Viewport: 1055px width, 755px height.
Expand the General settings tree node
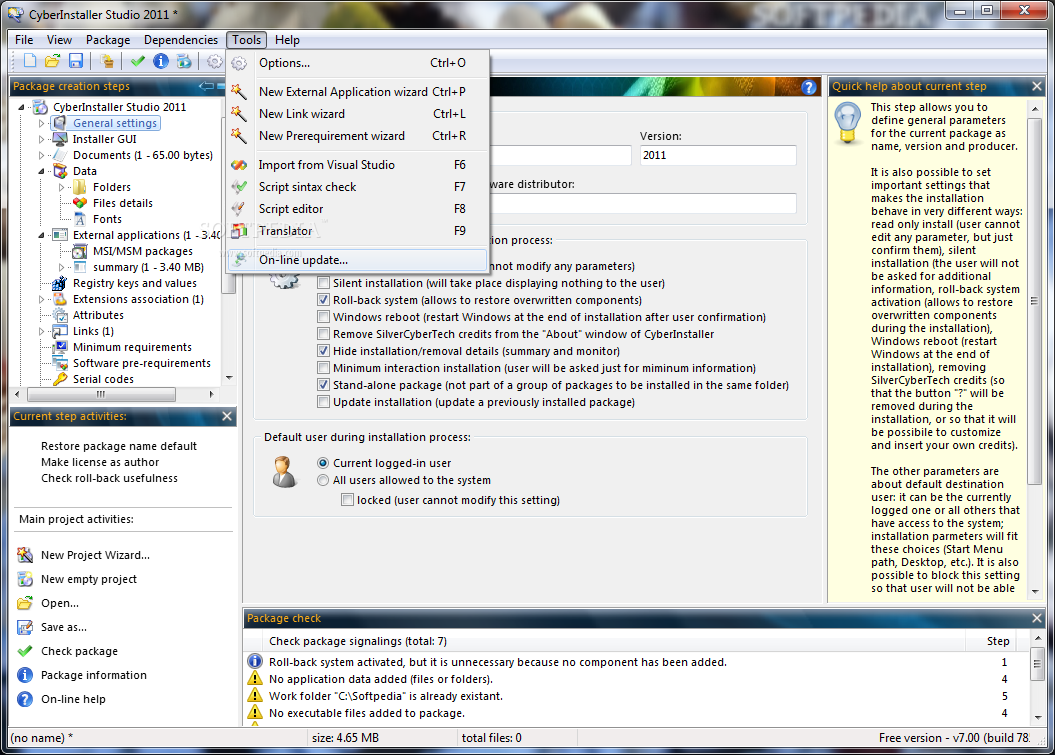click(42, 123)
